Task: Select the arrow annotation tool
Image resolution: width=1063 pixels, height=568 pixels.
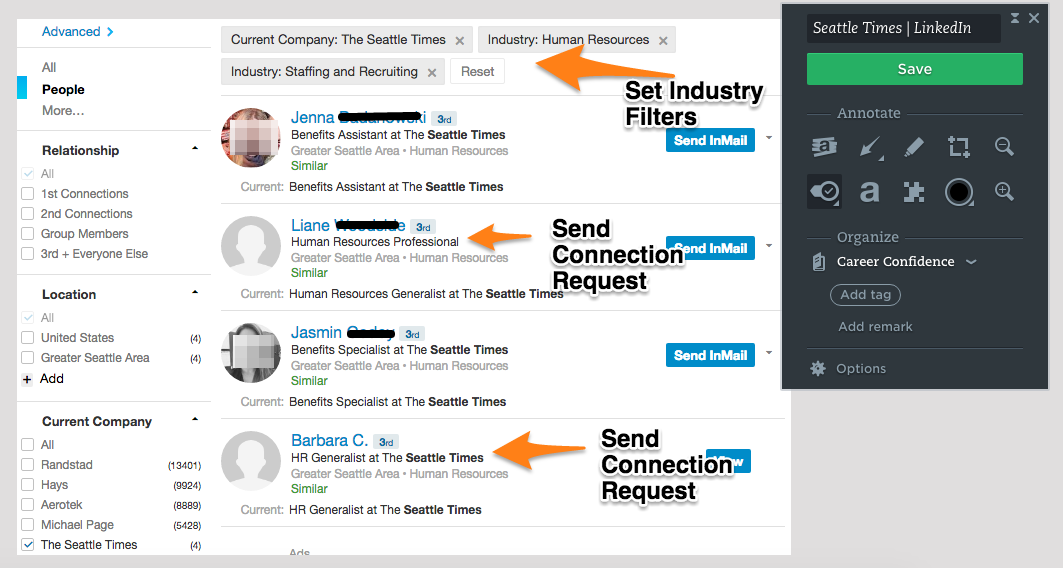Action: pyautogui.click(x=869, y=148)
